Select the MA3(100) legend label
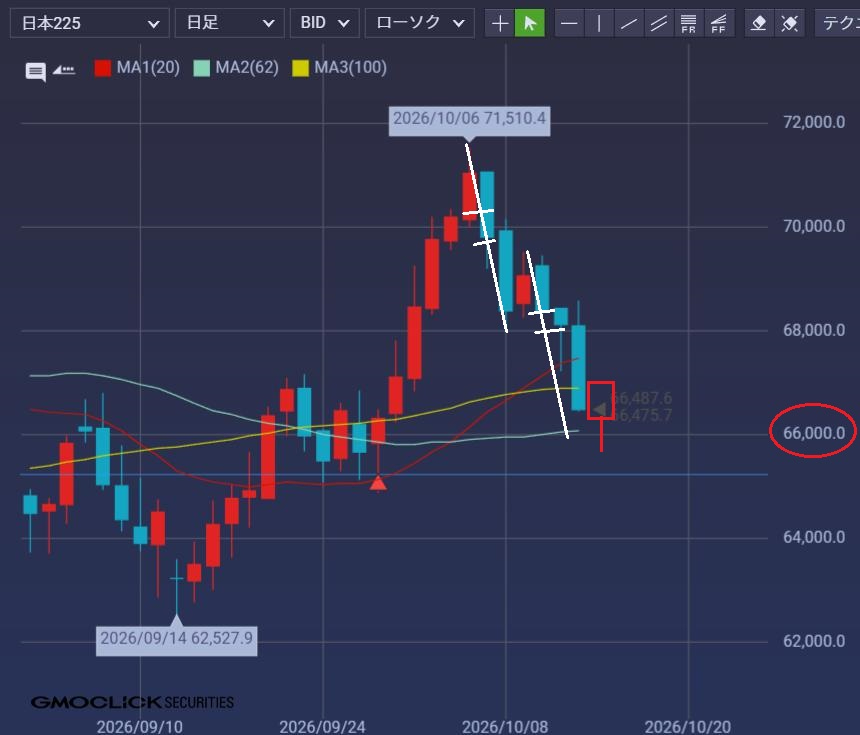 pos(350,67)
